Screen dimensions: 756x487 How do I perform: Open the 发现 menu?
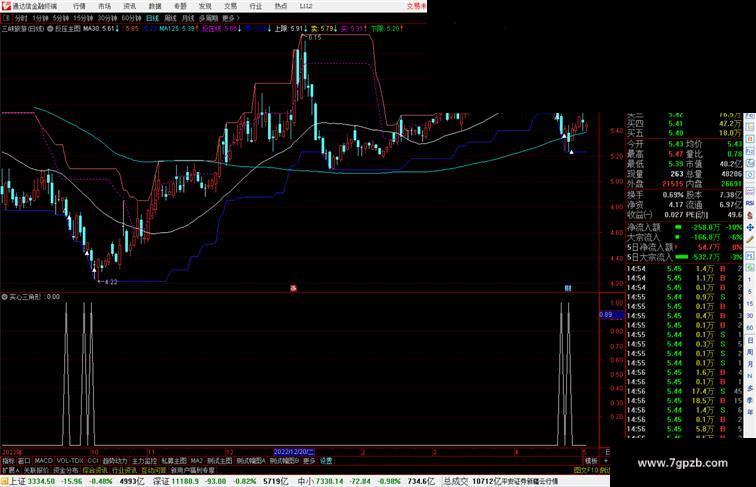click(x=205, y=6)
